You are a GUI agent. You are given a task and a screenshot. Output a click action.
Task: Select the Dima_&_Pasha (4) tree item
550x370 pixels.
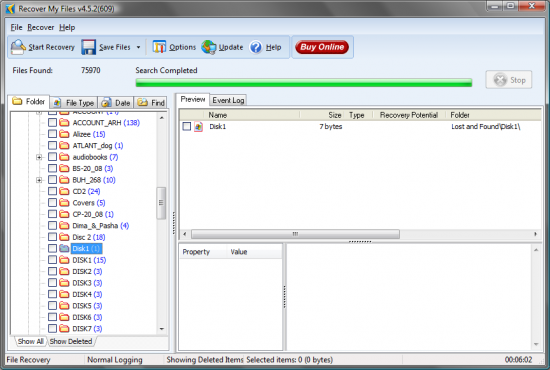101,226
